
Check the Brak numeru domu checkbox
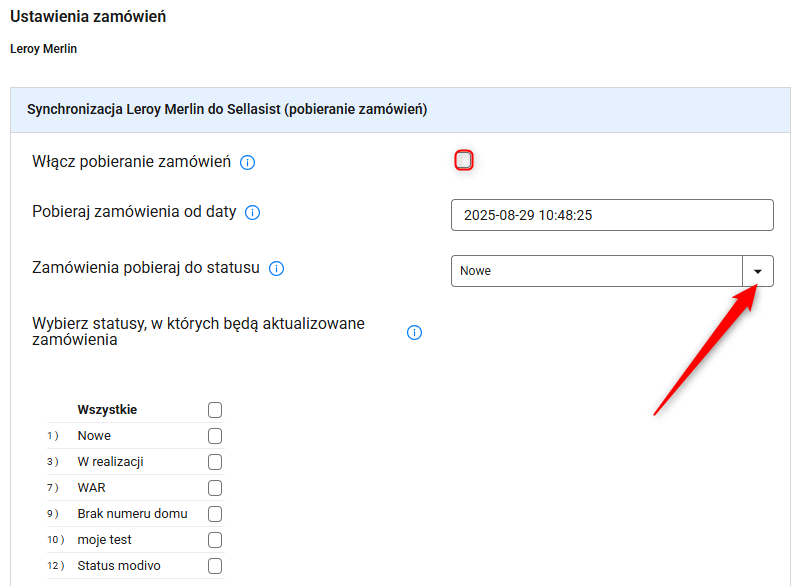click(x=215, y=514)
